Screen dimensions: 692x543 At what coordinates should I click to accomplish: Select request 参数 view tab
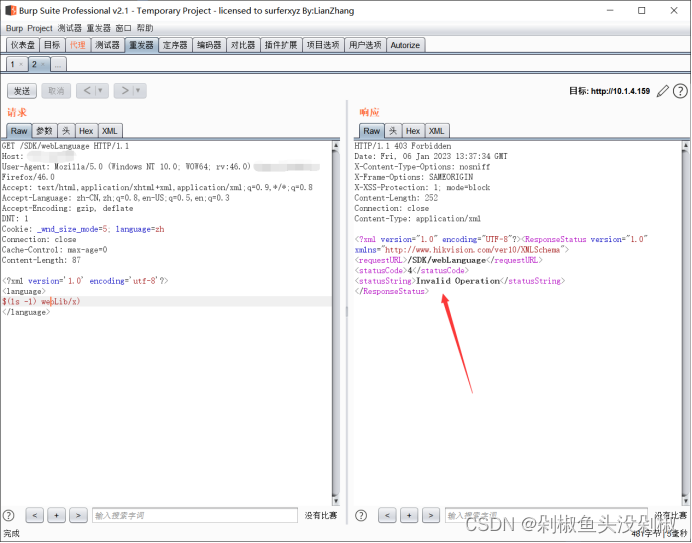click(x=44, y=131)
